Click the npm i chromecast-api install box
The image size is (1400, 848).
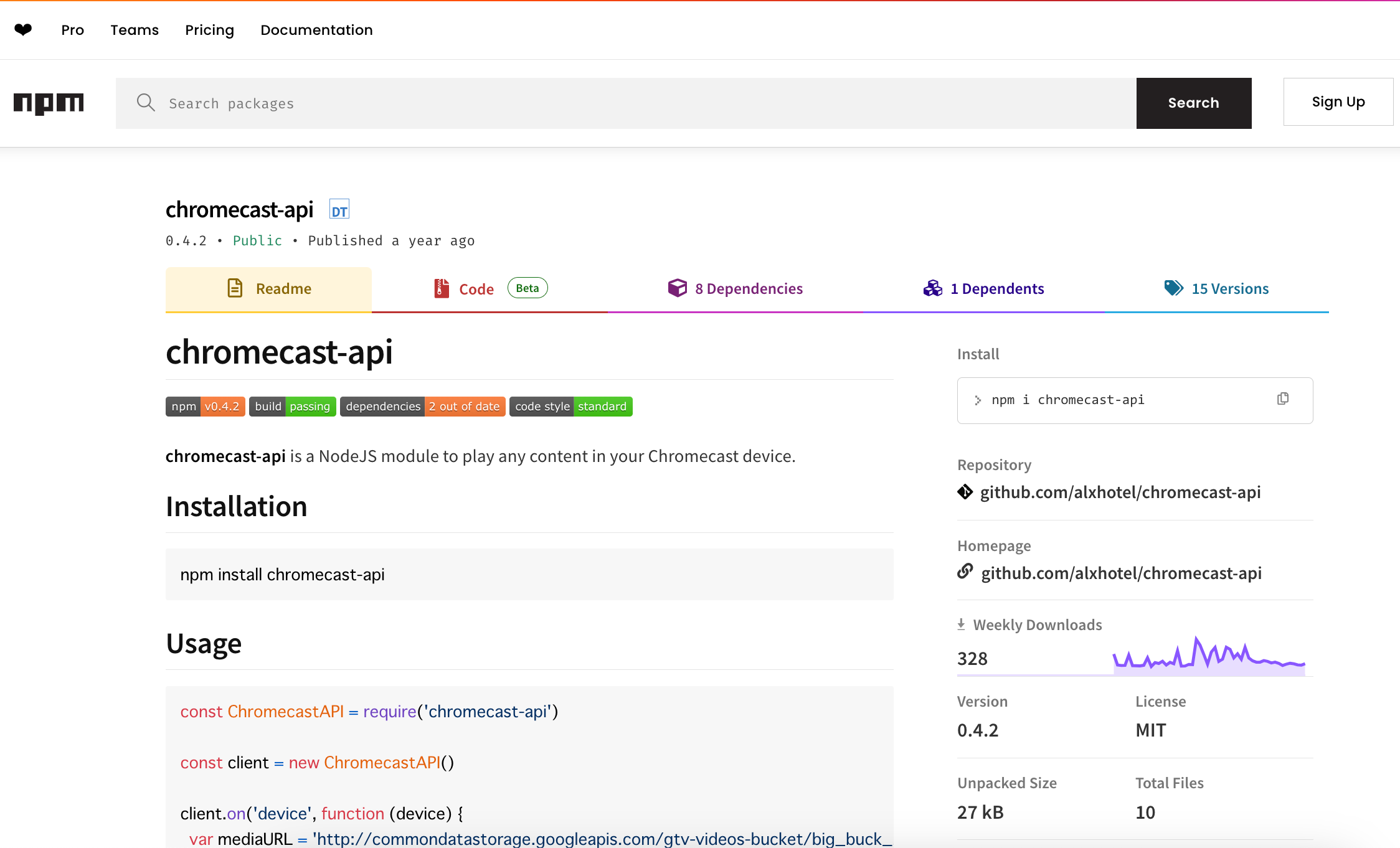[1135, 400]
